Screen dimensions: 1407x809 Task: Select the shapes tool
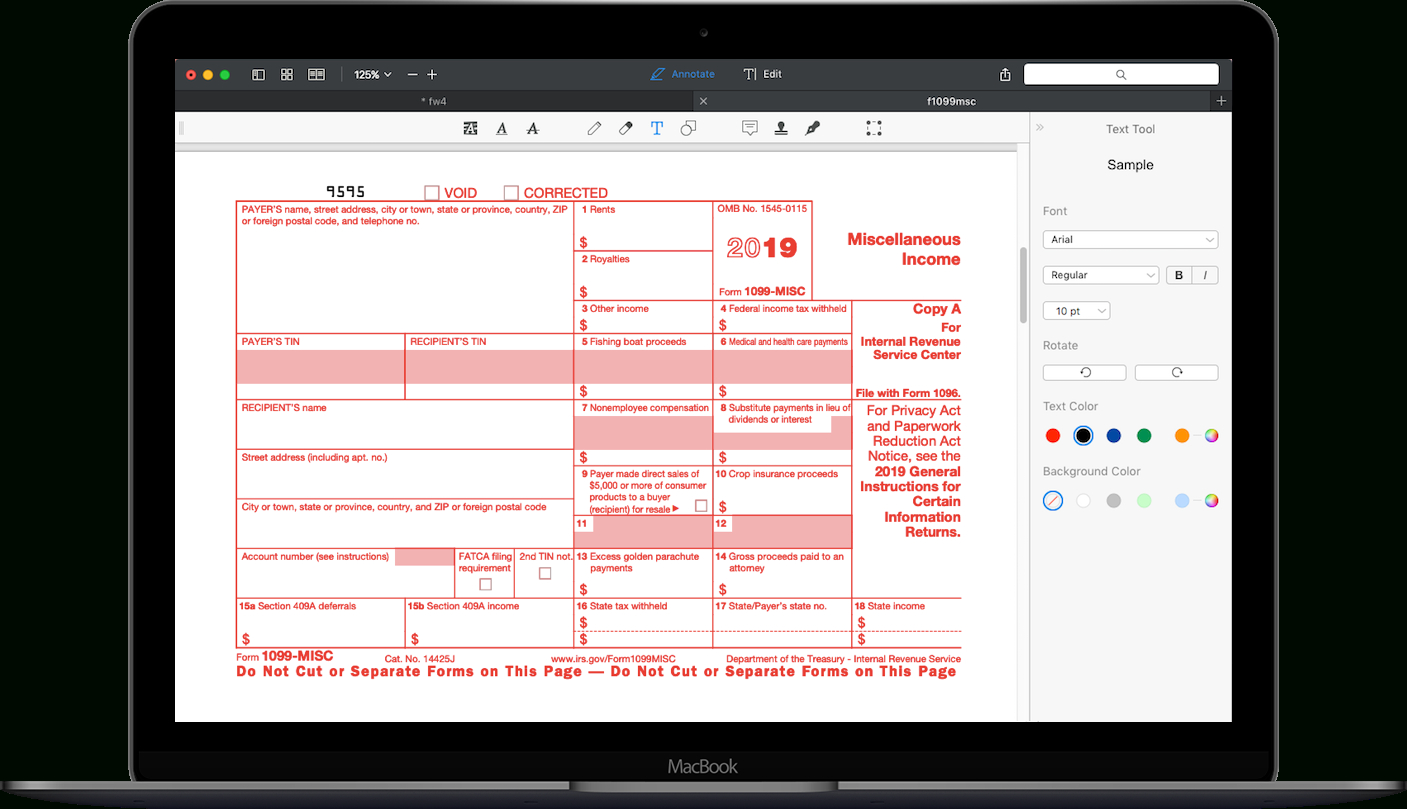[688, 128]
